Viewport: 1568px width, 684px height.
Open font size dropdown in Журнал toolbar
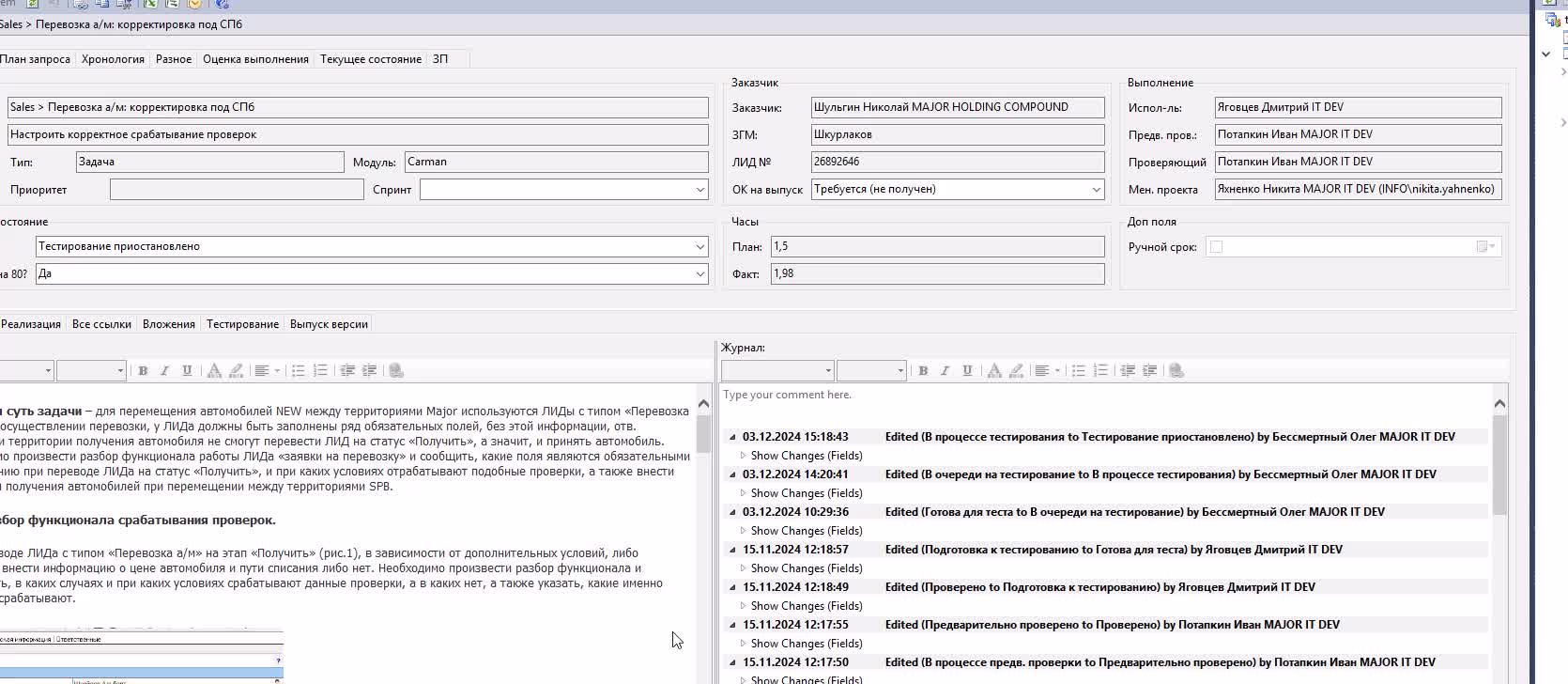pyautogui.click(x=900, y=371)
